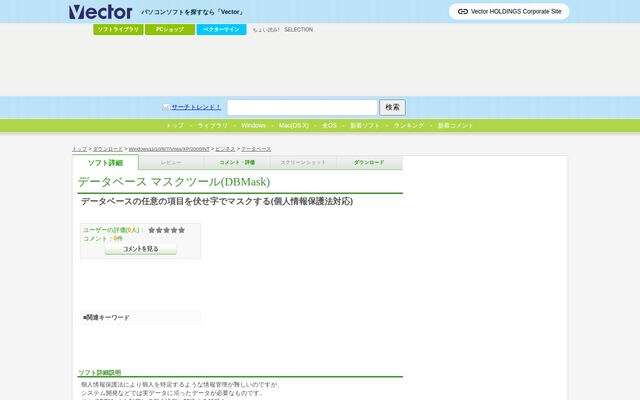
Task: Switch to the ソフト詳細 tab
Action: [105, 162]
